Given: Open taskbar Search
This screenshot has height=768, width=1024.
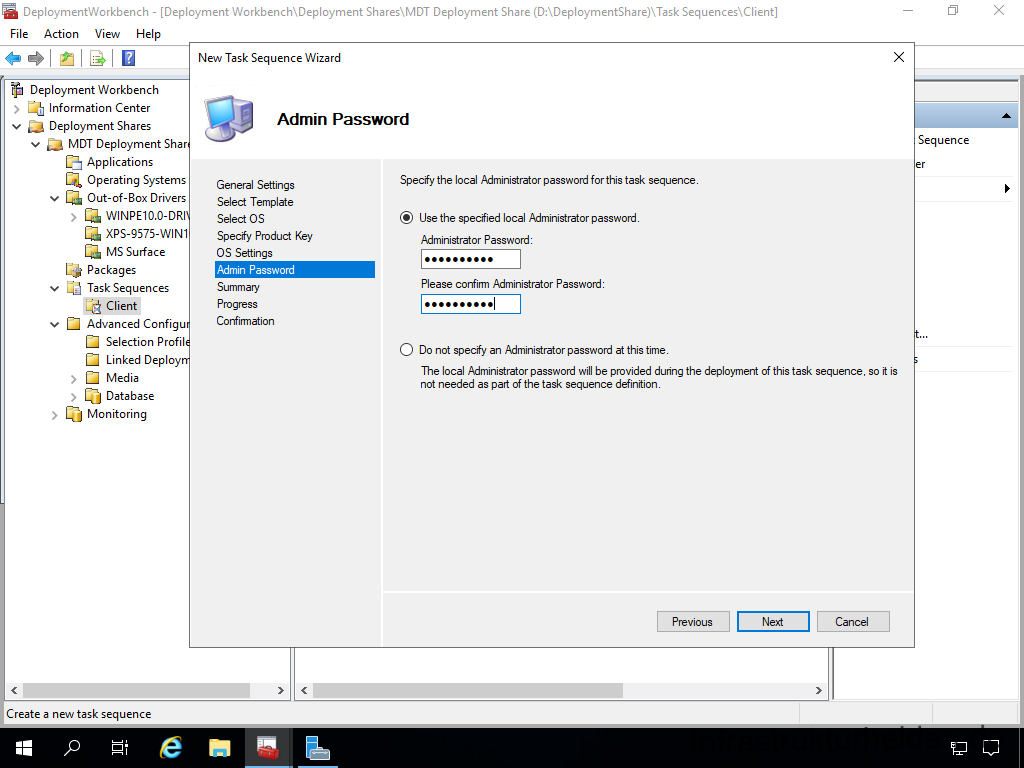Looking at the screenshot, I should [x=72, y=748].
